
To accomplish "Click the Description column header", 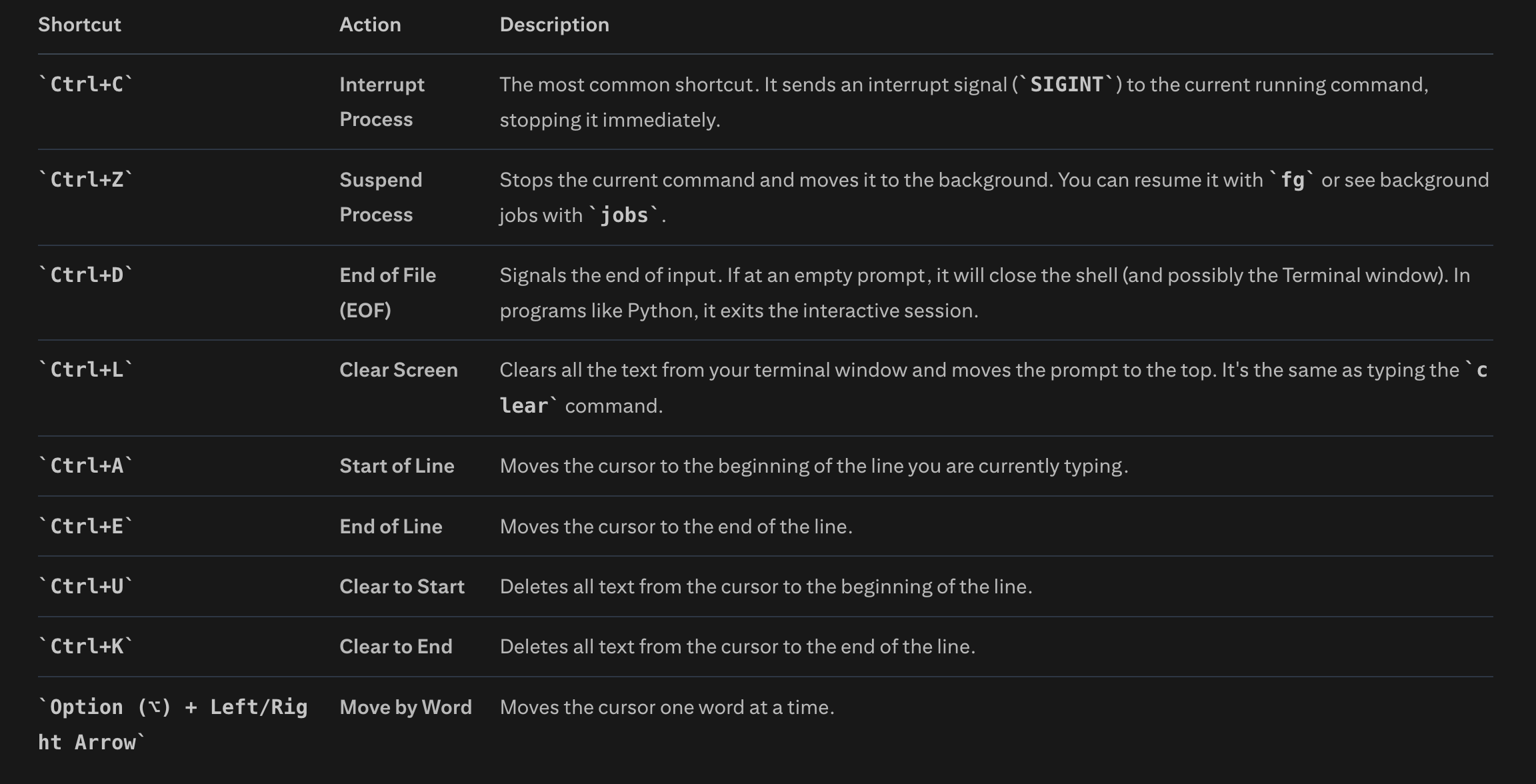I will click(x=554, y=25).
